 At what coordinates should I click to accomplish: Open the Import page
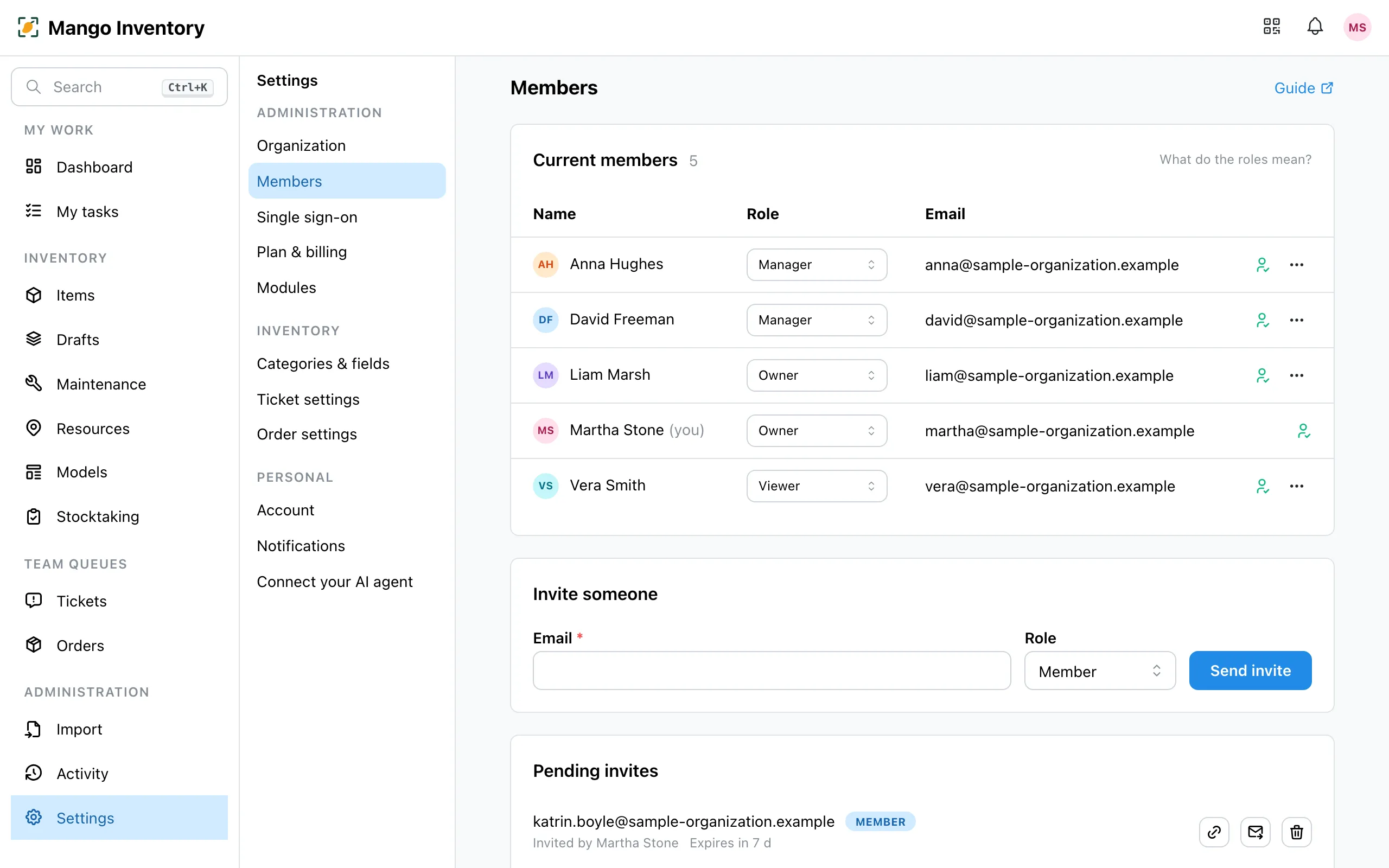tap(119, 729)
